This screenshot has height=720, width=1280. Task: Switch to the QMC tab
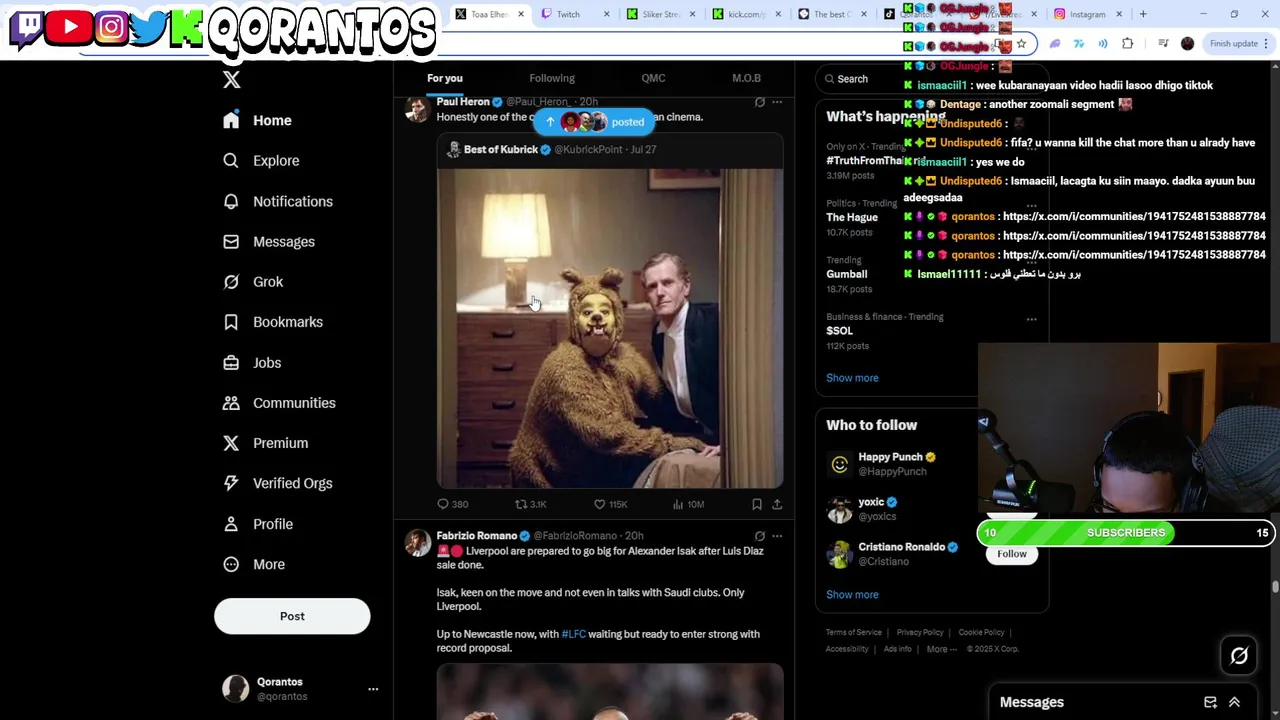(x=653, y=78)
